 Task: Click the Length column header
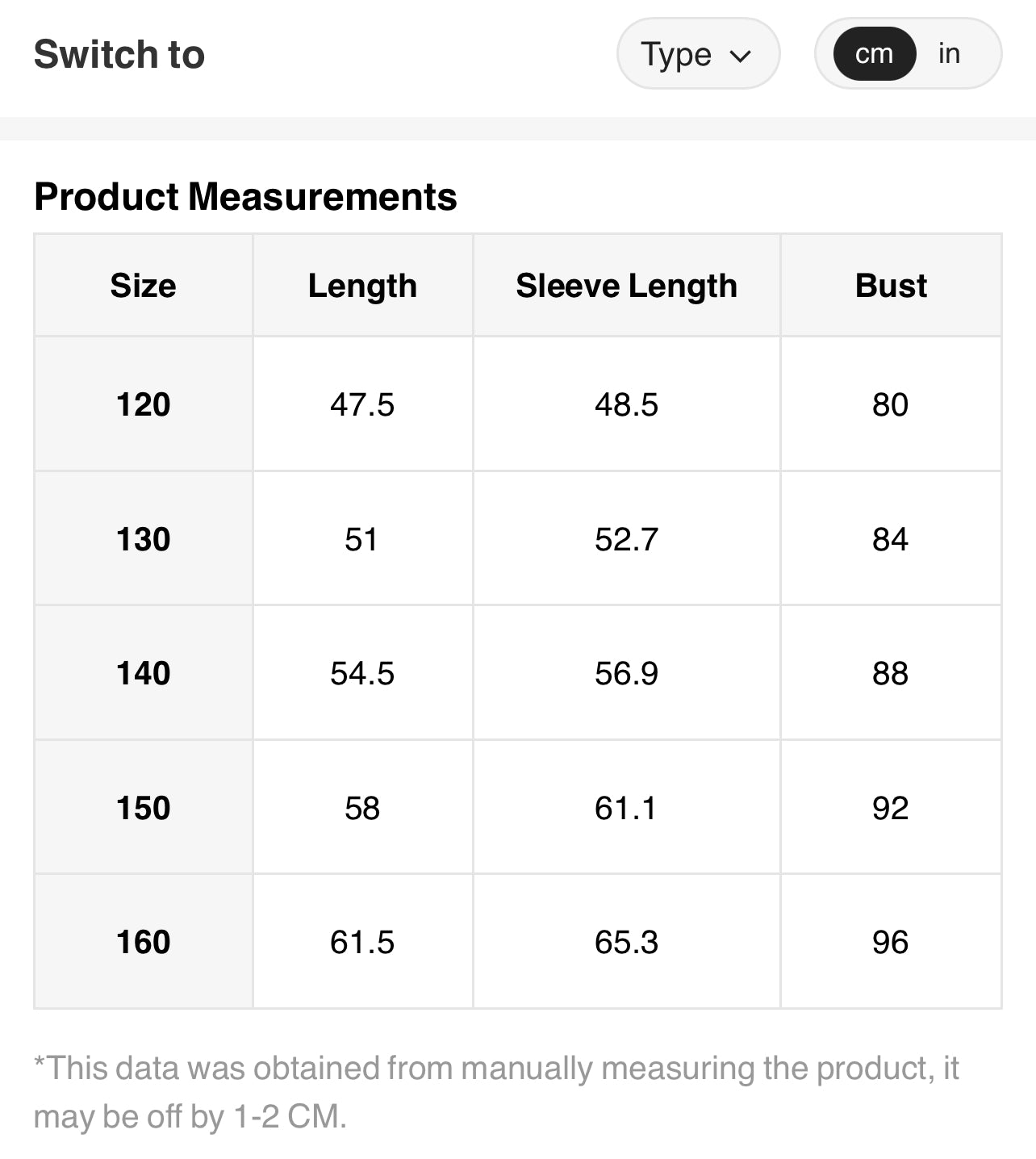tap(362, 286)
